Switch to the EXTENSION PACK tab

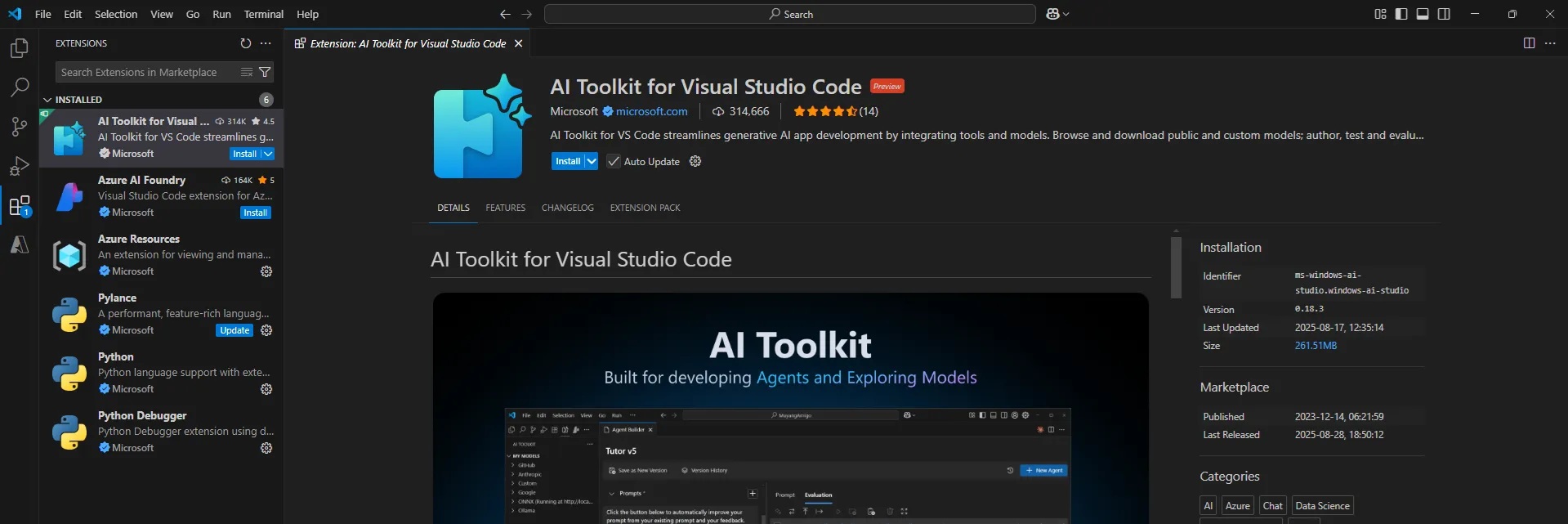645,208
